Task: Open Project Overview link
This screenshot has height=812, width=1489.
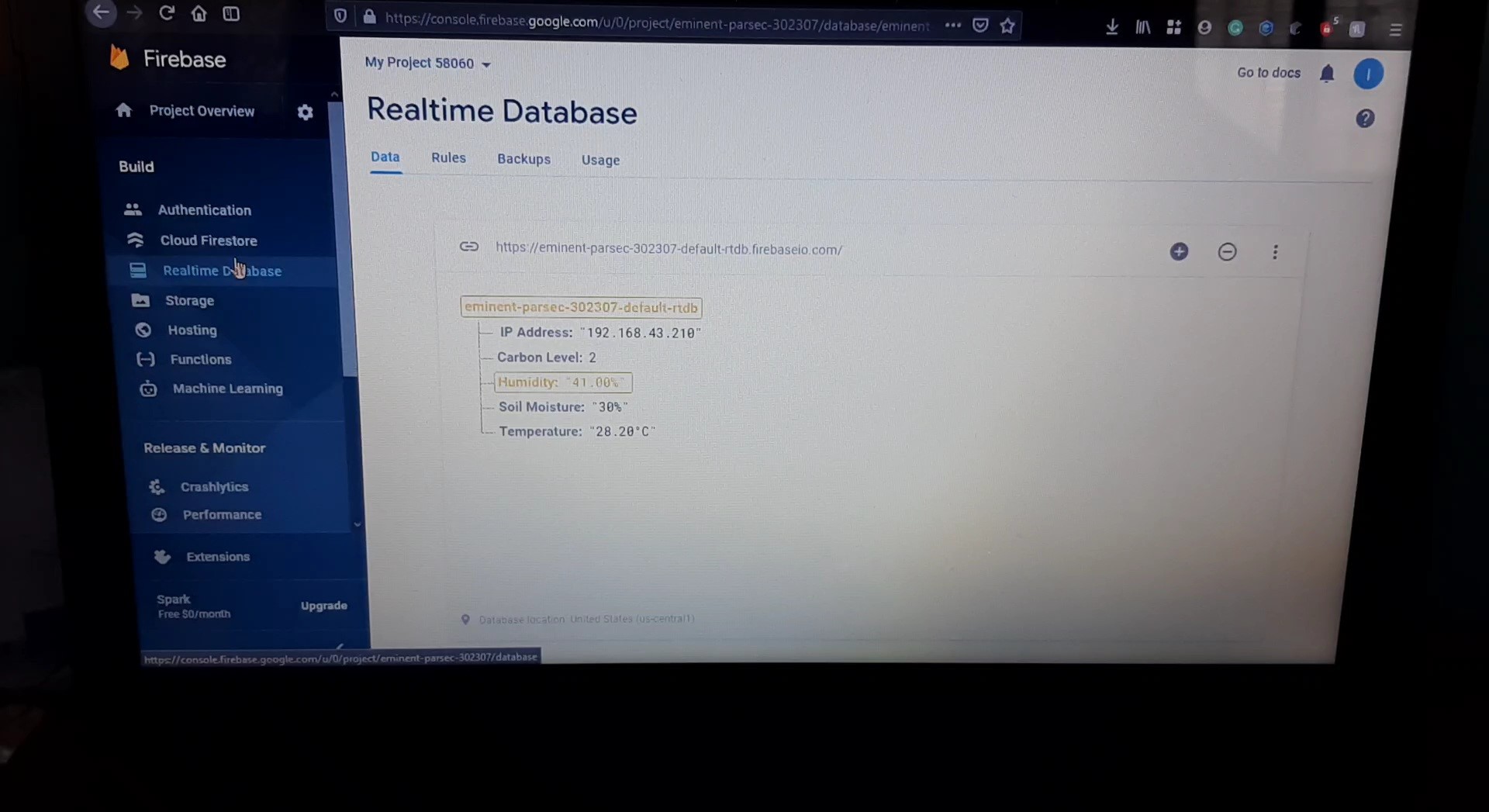Action: pos(202,111)
